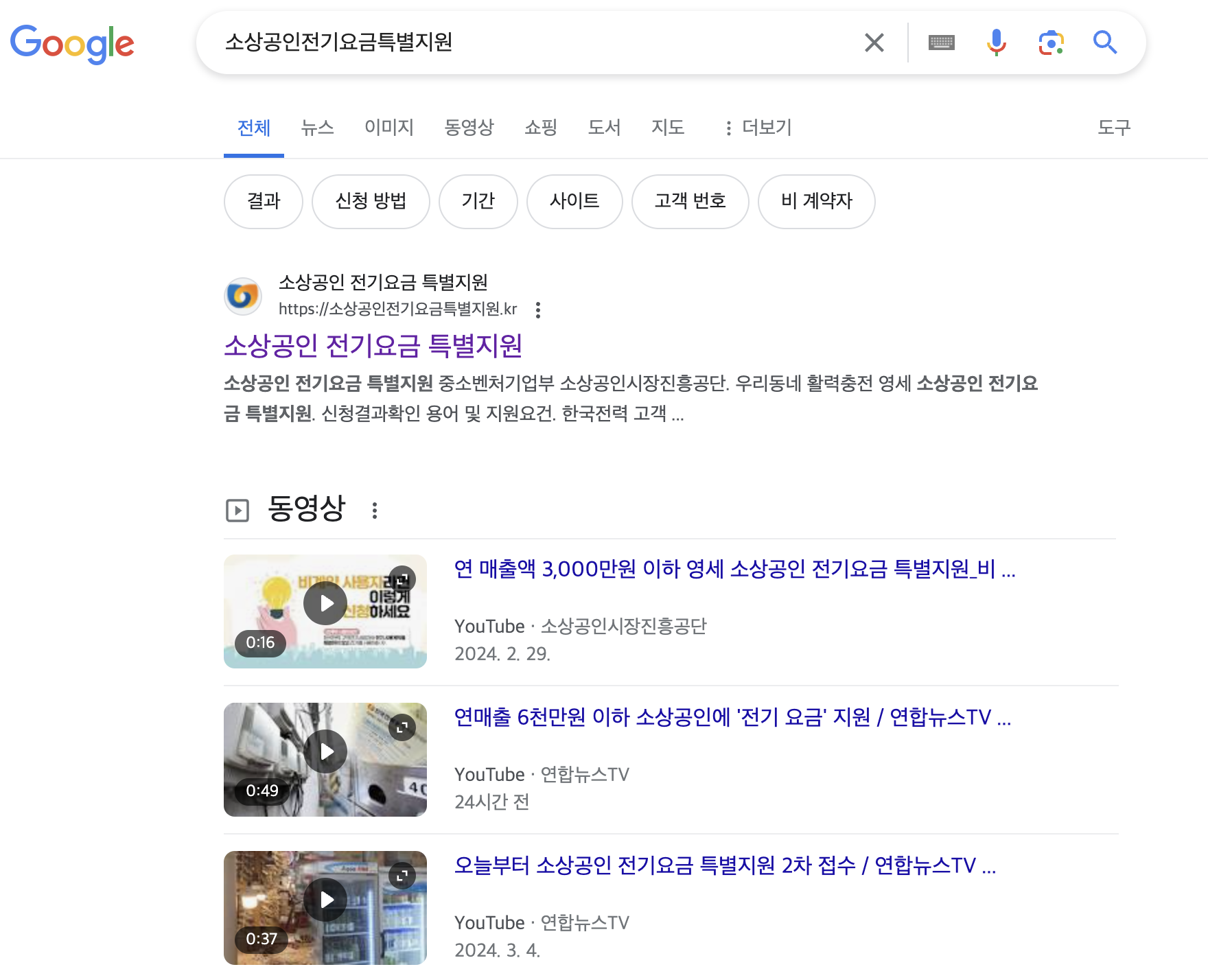This screenshot has height=980, width=1208.
Task: Expand preview icon on 0:37 video thumbnail
Action: click(402, 876)
